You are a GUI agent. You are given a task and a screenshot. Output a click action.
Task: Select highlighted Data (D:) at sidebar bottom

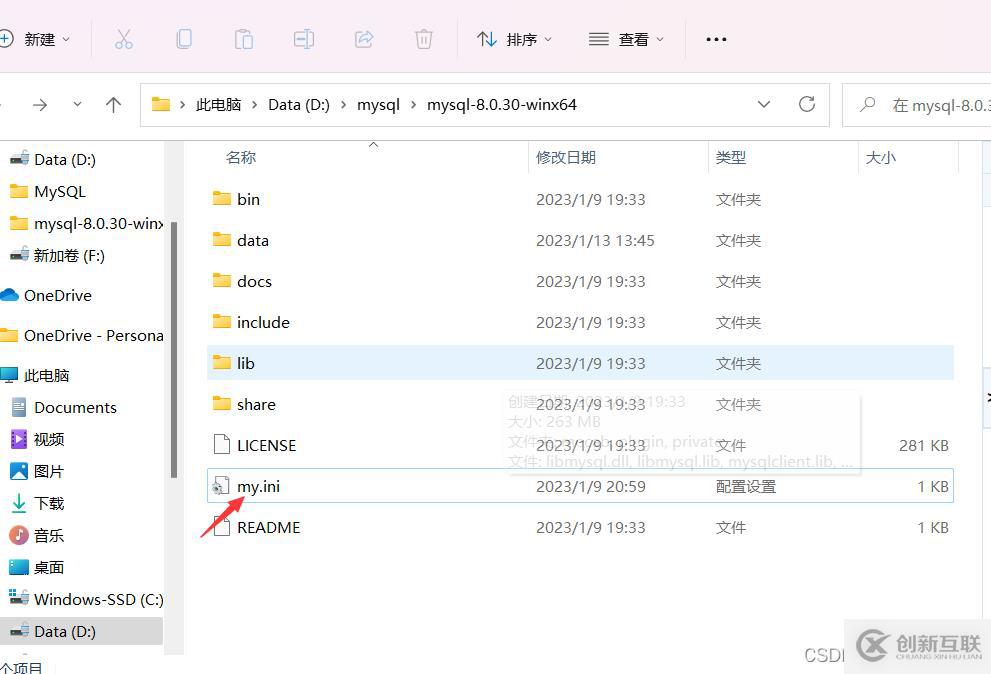(81, 631)
